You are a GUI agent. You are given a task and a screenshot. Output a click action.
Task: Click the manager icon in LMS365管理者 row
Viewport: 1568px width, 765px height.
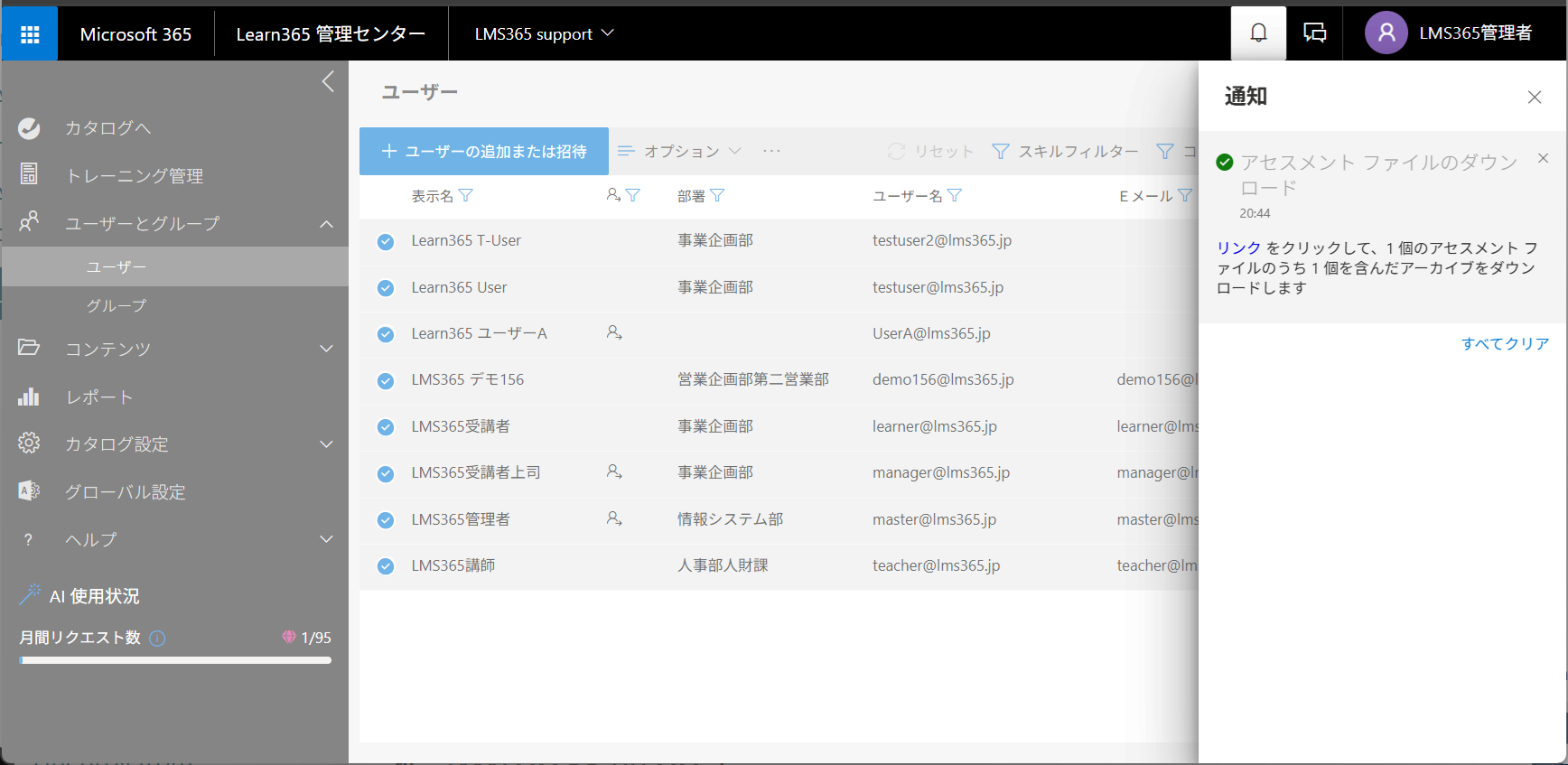point(614,518)
